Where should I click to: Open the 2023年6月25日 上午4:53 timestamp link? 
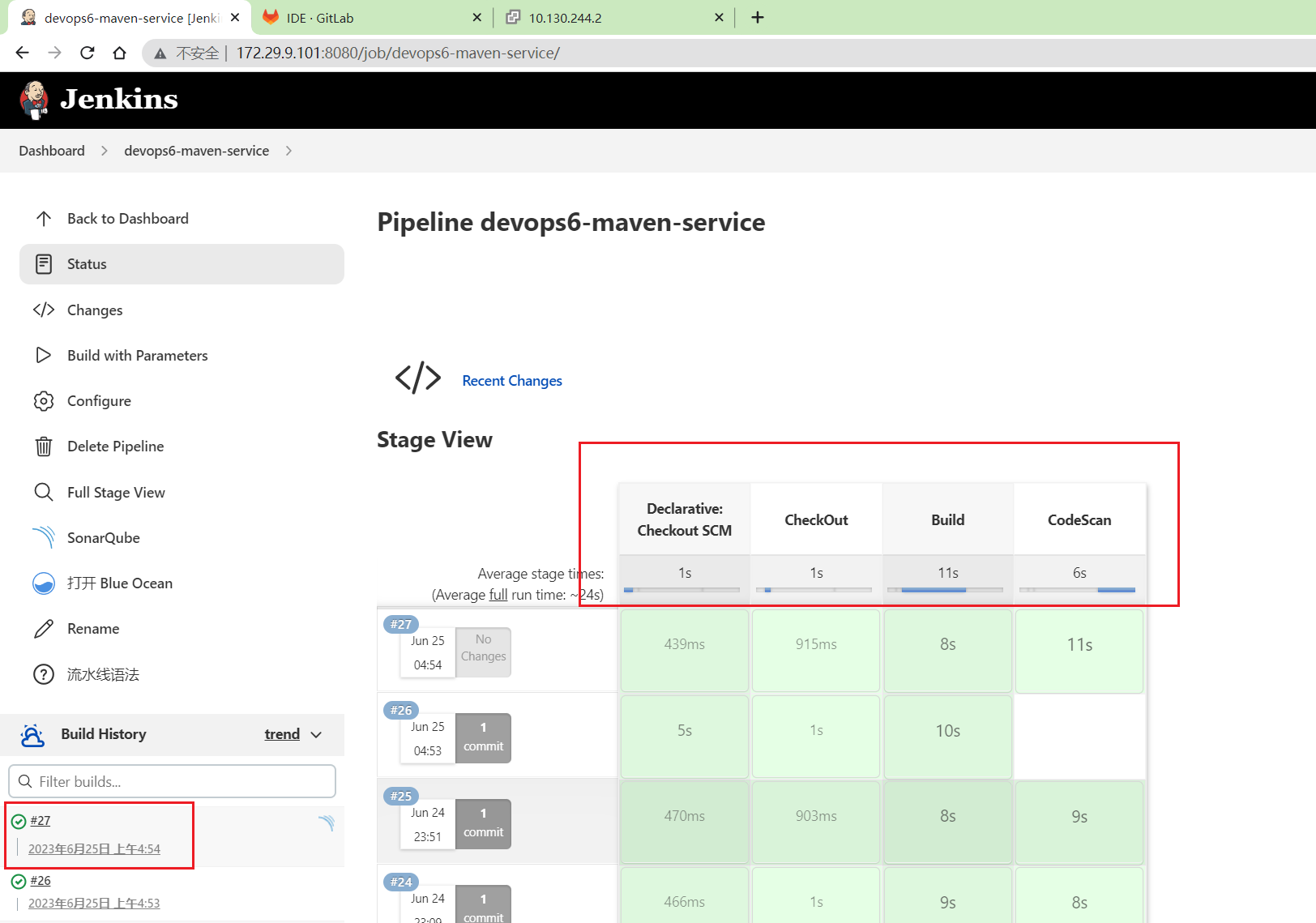(x=94, y=904)
